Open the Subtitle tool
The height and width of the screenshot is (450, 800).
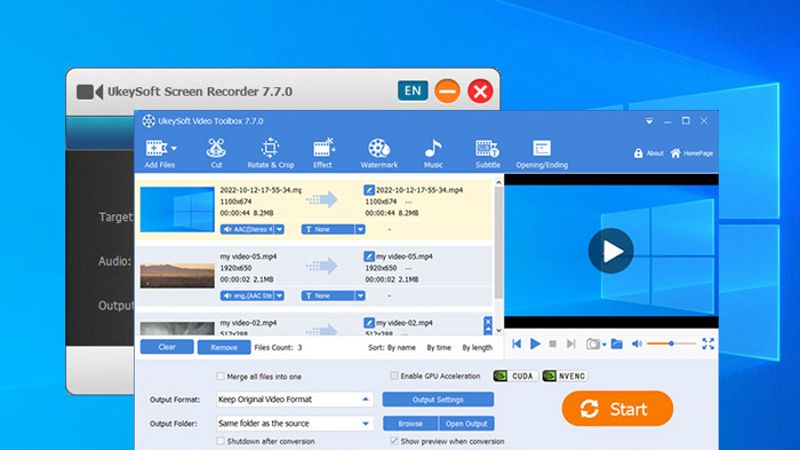pos(488,153)
